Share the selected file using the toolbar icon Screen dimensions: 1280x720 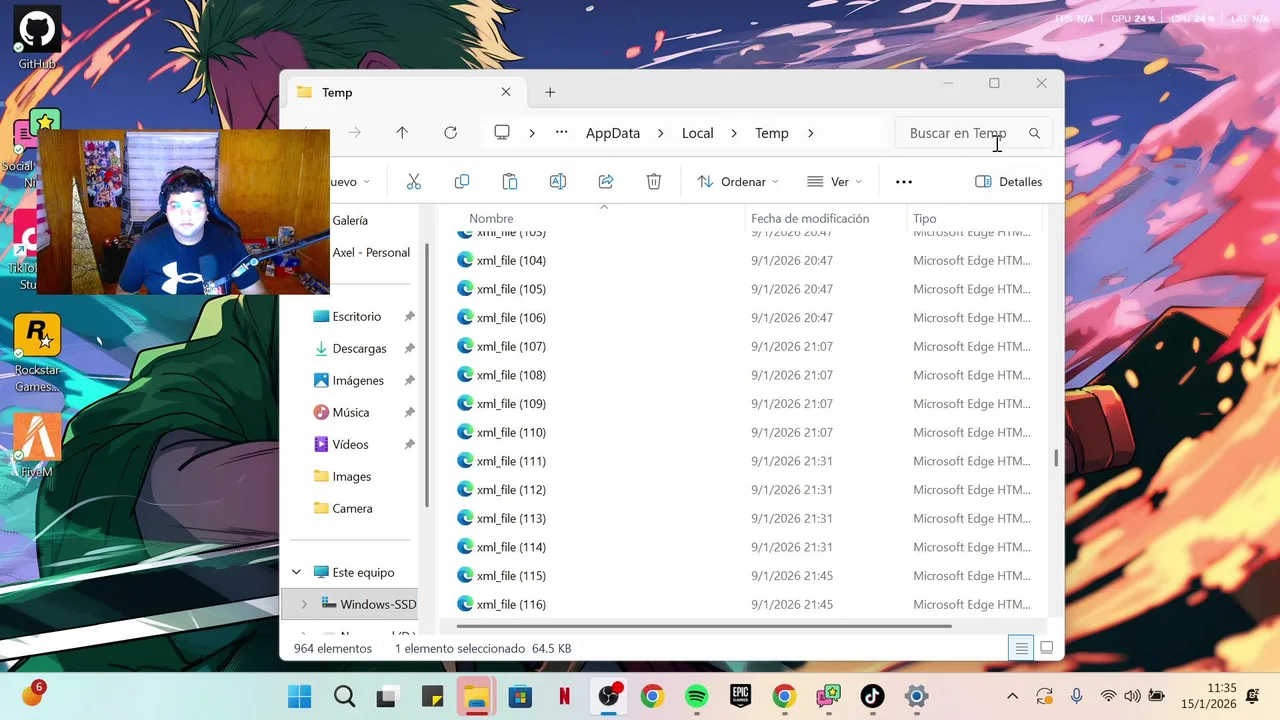(606, 181)
